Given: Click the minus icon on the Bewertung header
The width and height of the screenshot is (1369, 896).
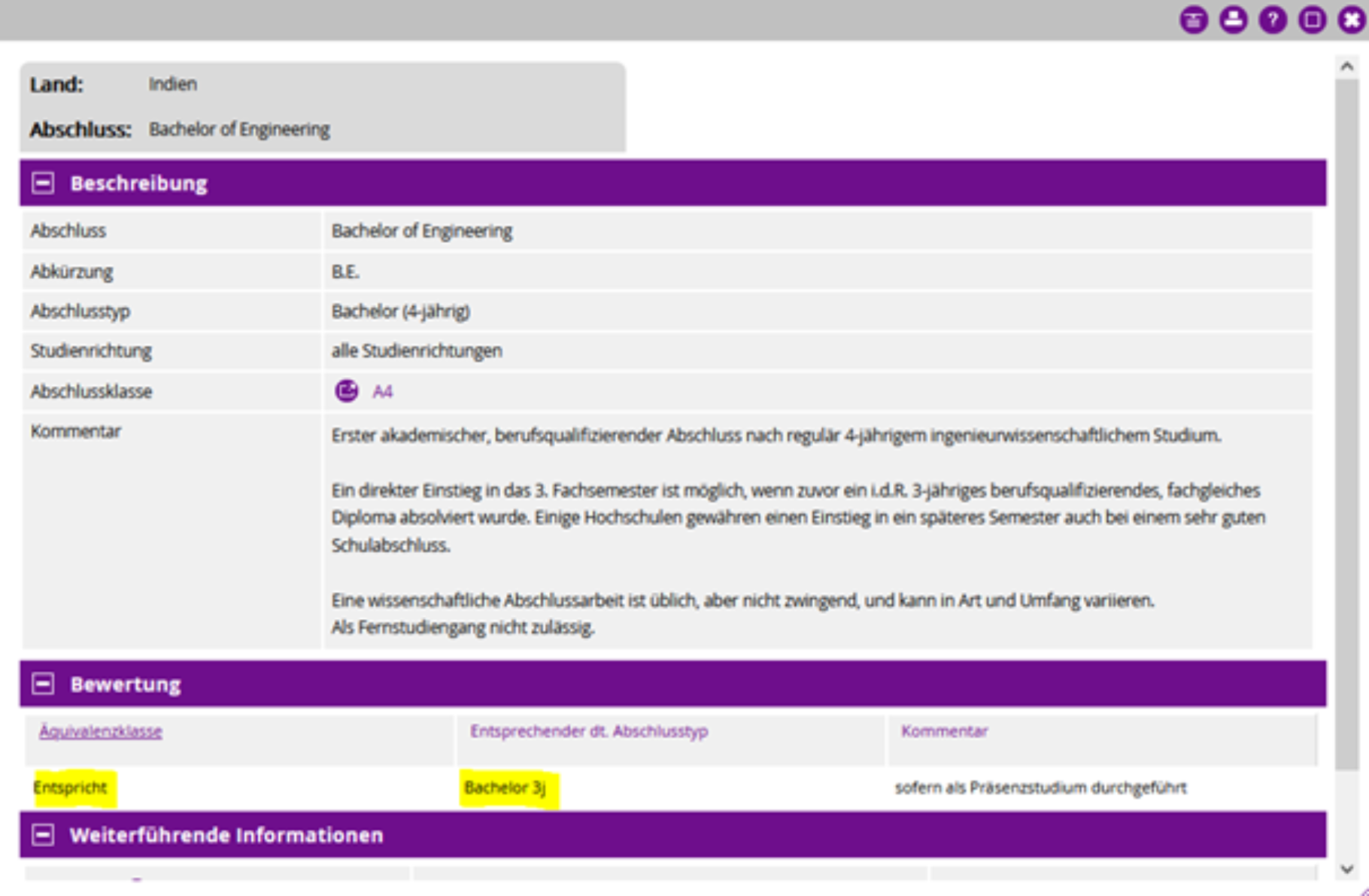Looking at the screenshot, I should click(42, 683).
